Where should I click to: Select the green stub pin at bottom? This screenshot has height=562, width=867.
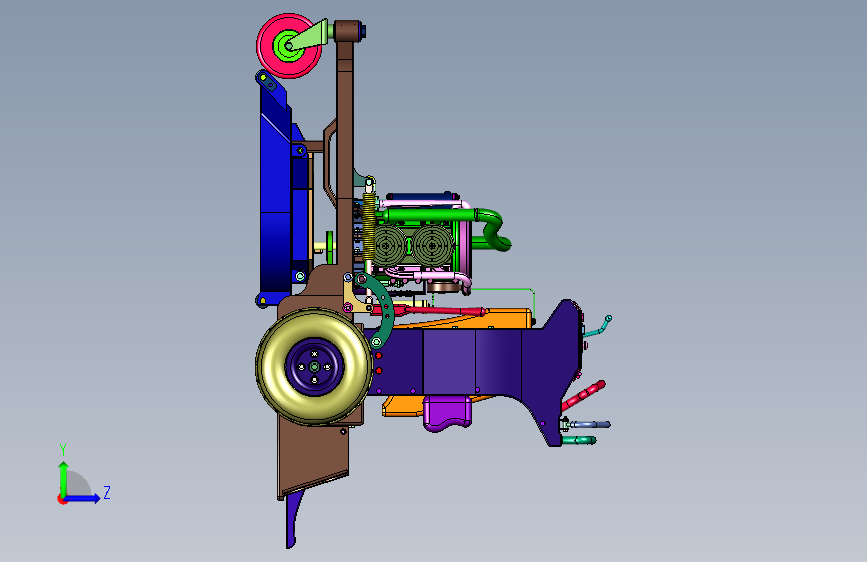click(579, 440)
